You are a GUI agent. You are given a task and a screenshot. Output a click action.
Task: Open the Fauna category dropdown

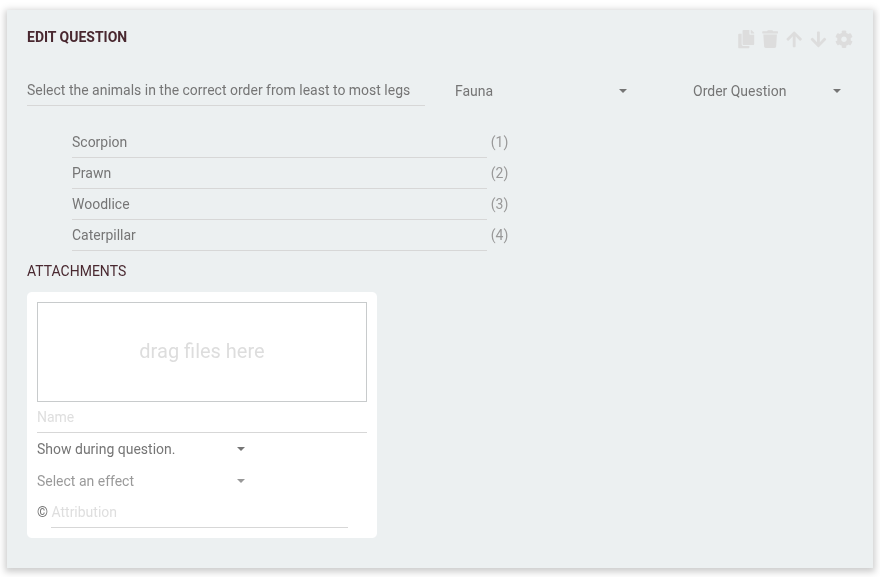[x=540, y=91]
